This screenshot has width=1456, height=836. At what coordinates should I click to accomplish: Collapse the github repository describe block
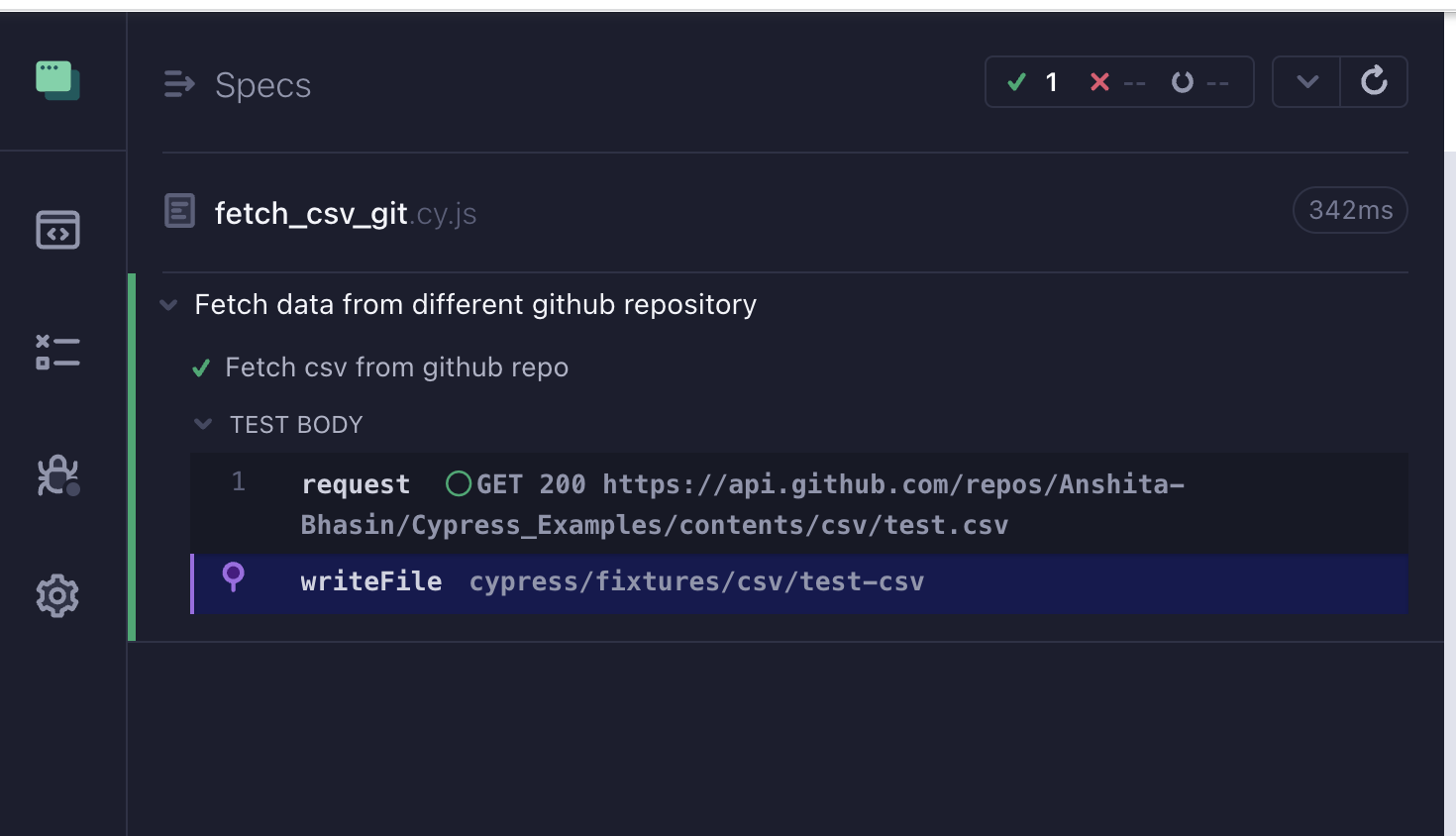tap(168, 304)
